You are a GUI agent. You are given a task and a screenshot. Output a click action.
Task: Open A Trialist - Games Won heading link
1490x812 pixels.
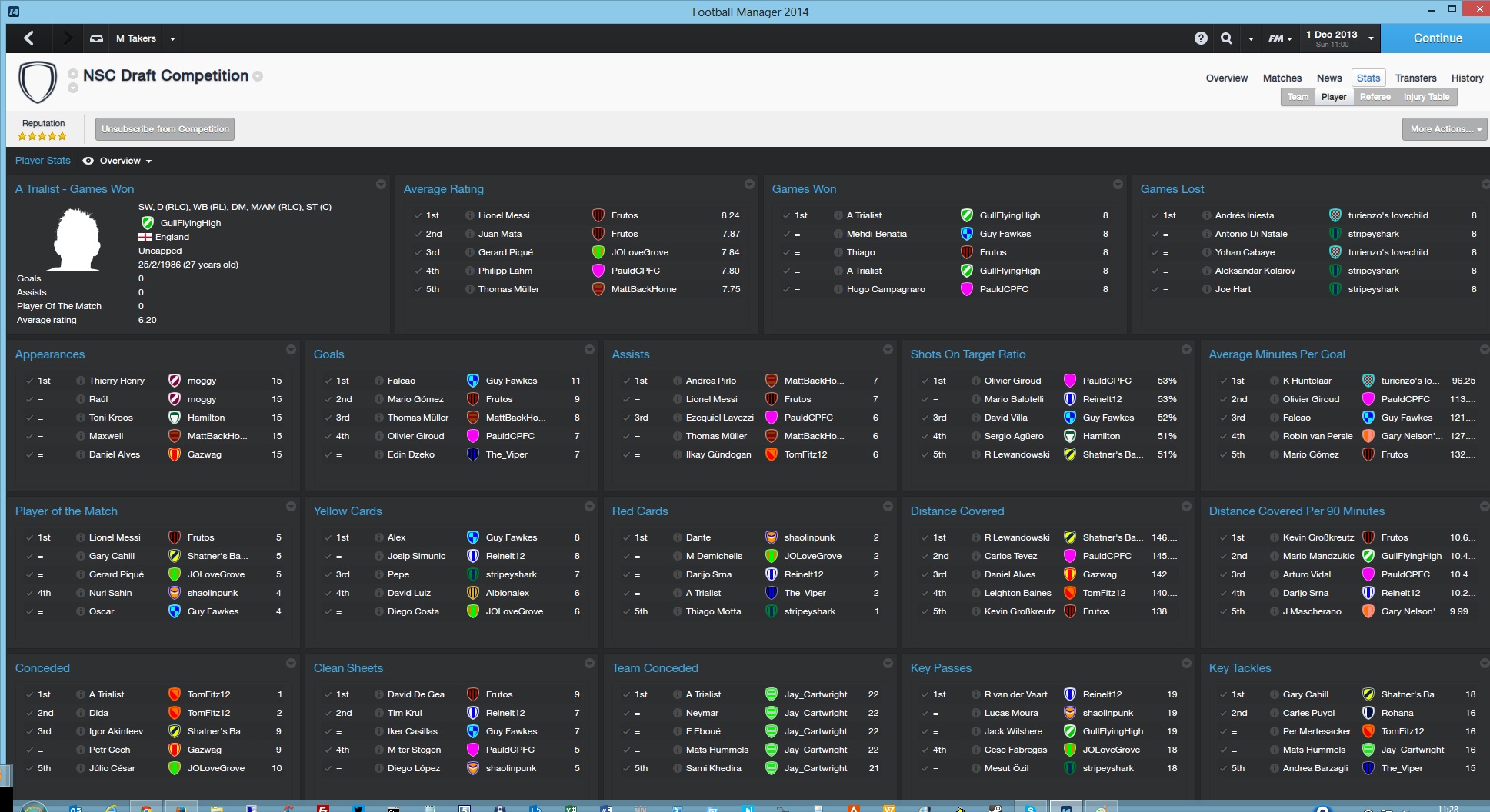click(75, 189)
